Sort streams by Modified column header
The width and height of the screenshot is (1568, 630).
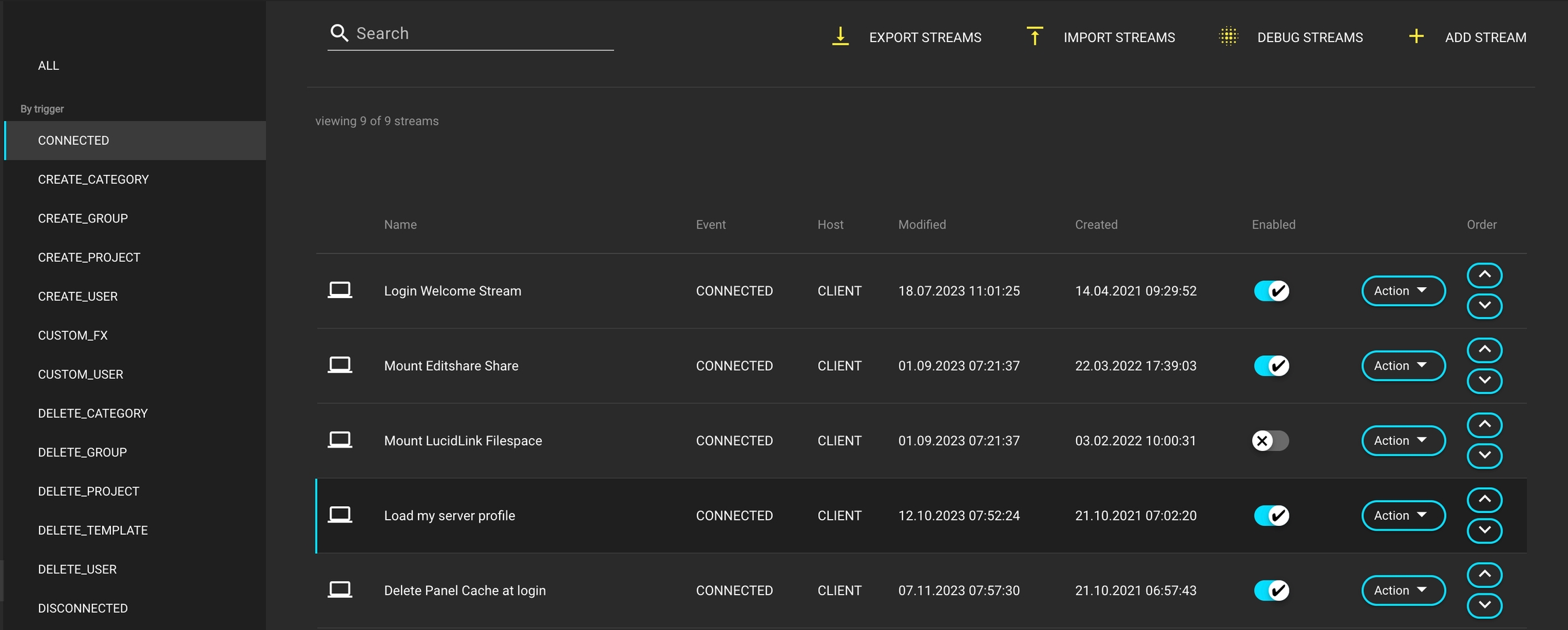pos(921,225)
